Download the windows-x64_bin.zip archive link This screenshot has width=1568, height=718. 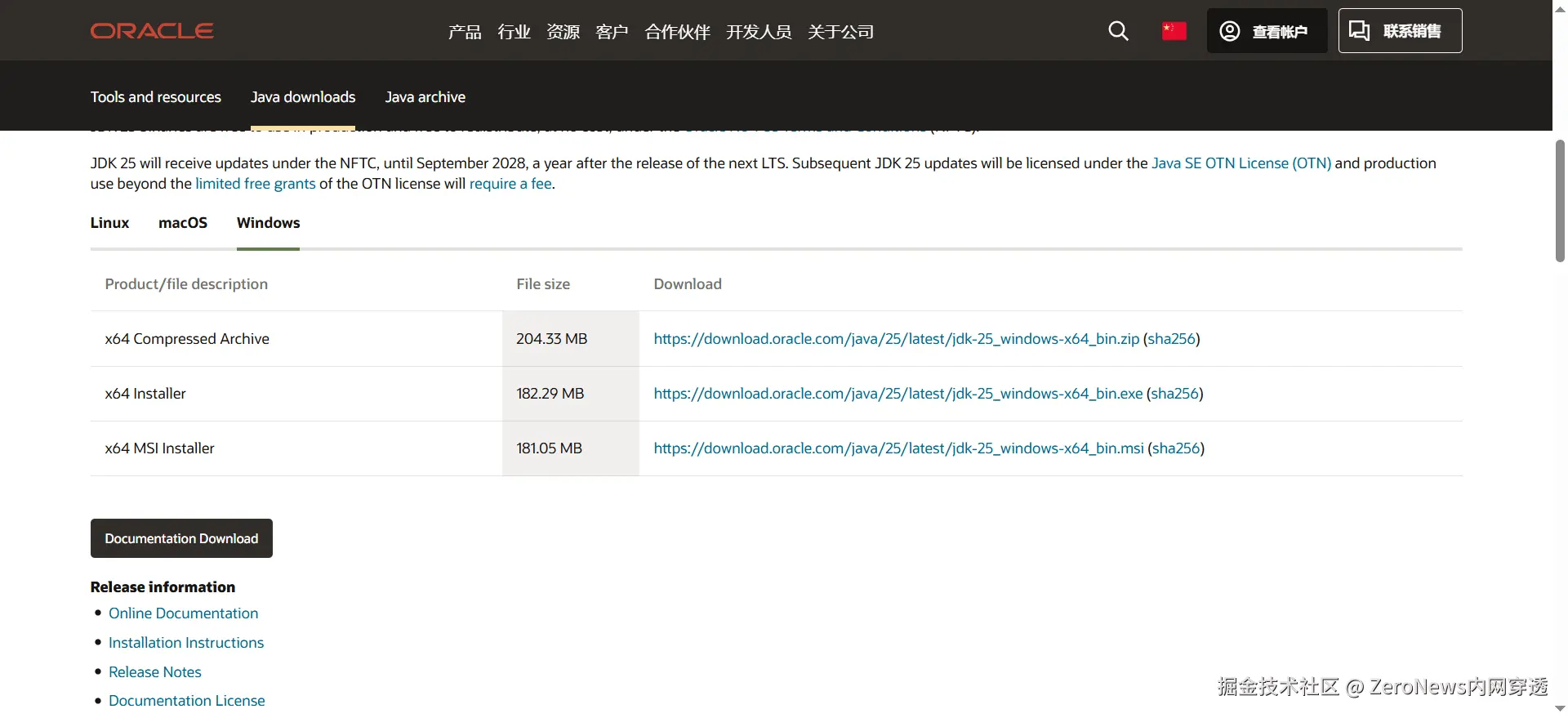pyautogui.click(x=896, y=339)
